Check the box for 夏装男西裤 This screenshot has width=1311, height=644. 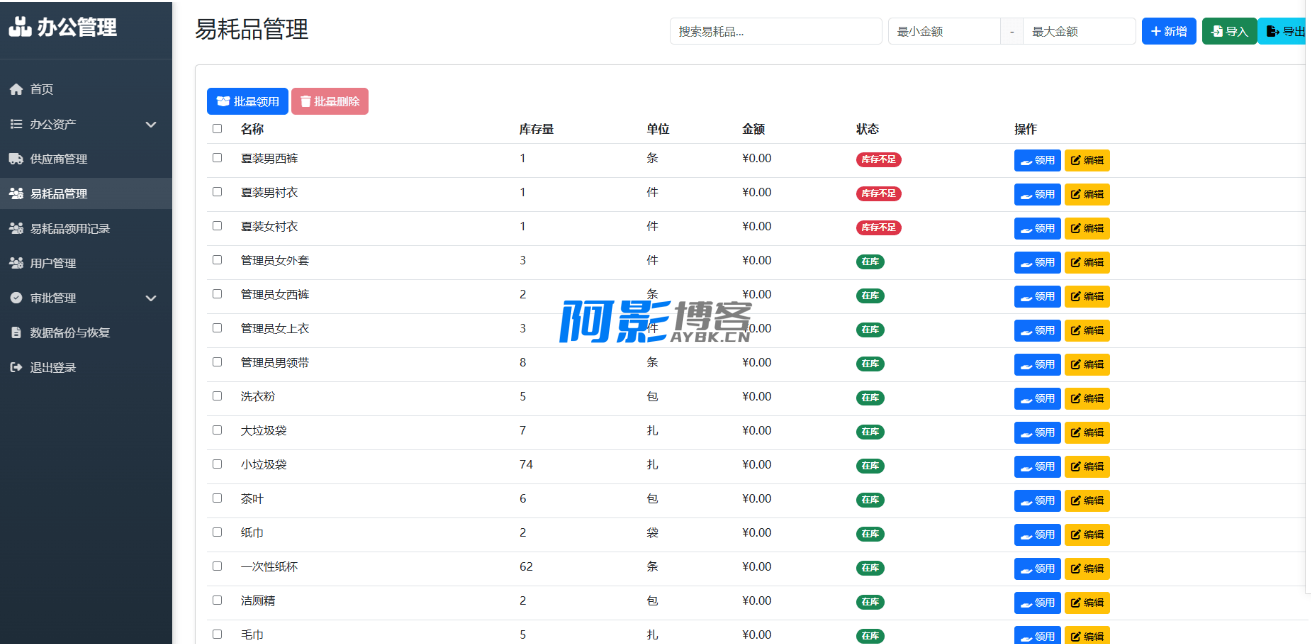point(217,158)
